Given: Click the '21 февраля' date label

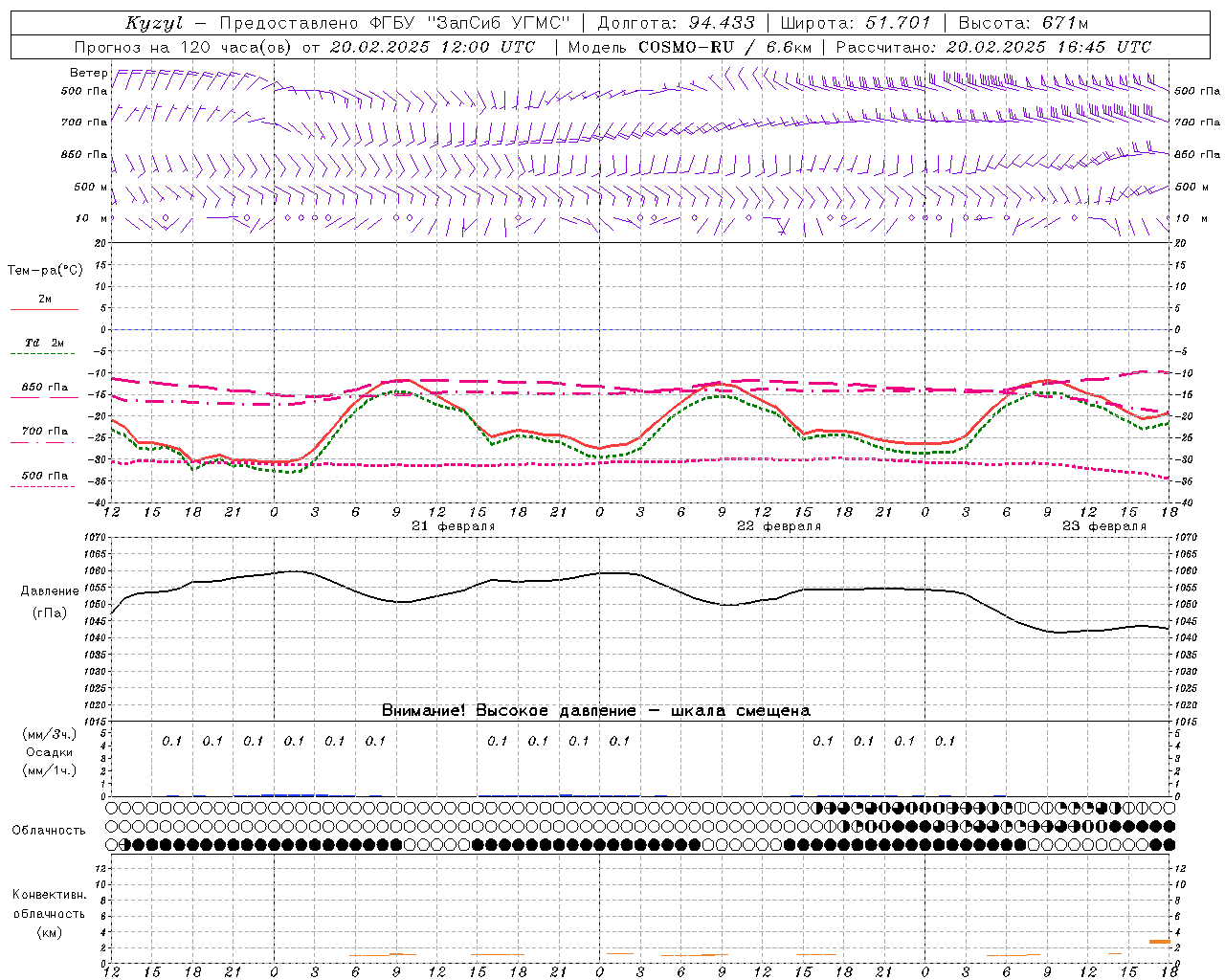Looking at the screenshot, I should (x=454, y=526).
